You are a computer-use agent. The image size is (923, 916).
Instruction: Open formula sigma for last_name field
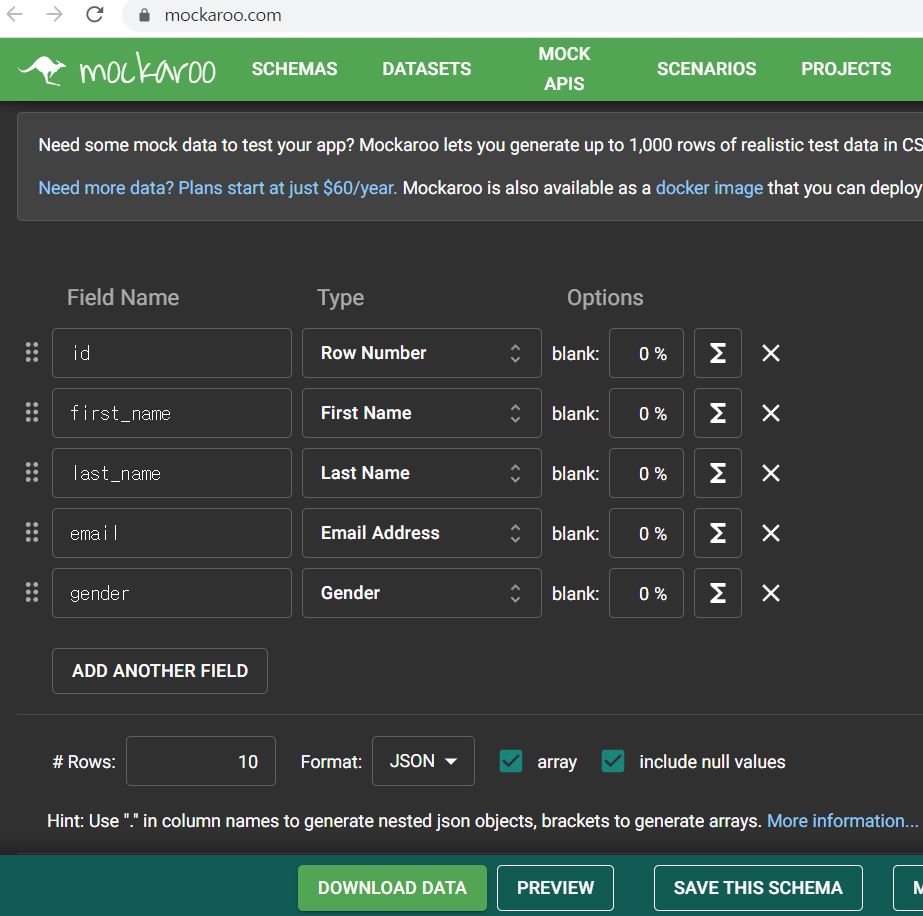click(x=718, y=473)
